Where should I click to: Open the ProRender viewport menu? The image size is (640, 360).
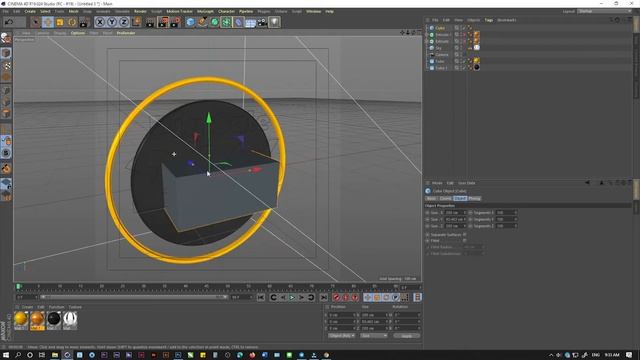click(126, 33)
